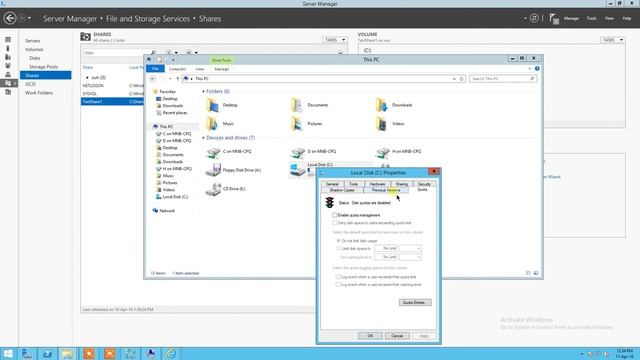Open the Explorer address bar history dropdown
The image size is (640, 360).
tap(454, 79)
